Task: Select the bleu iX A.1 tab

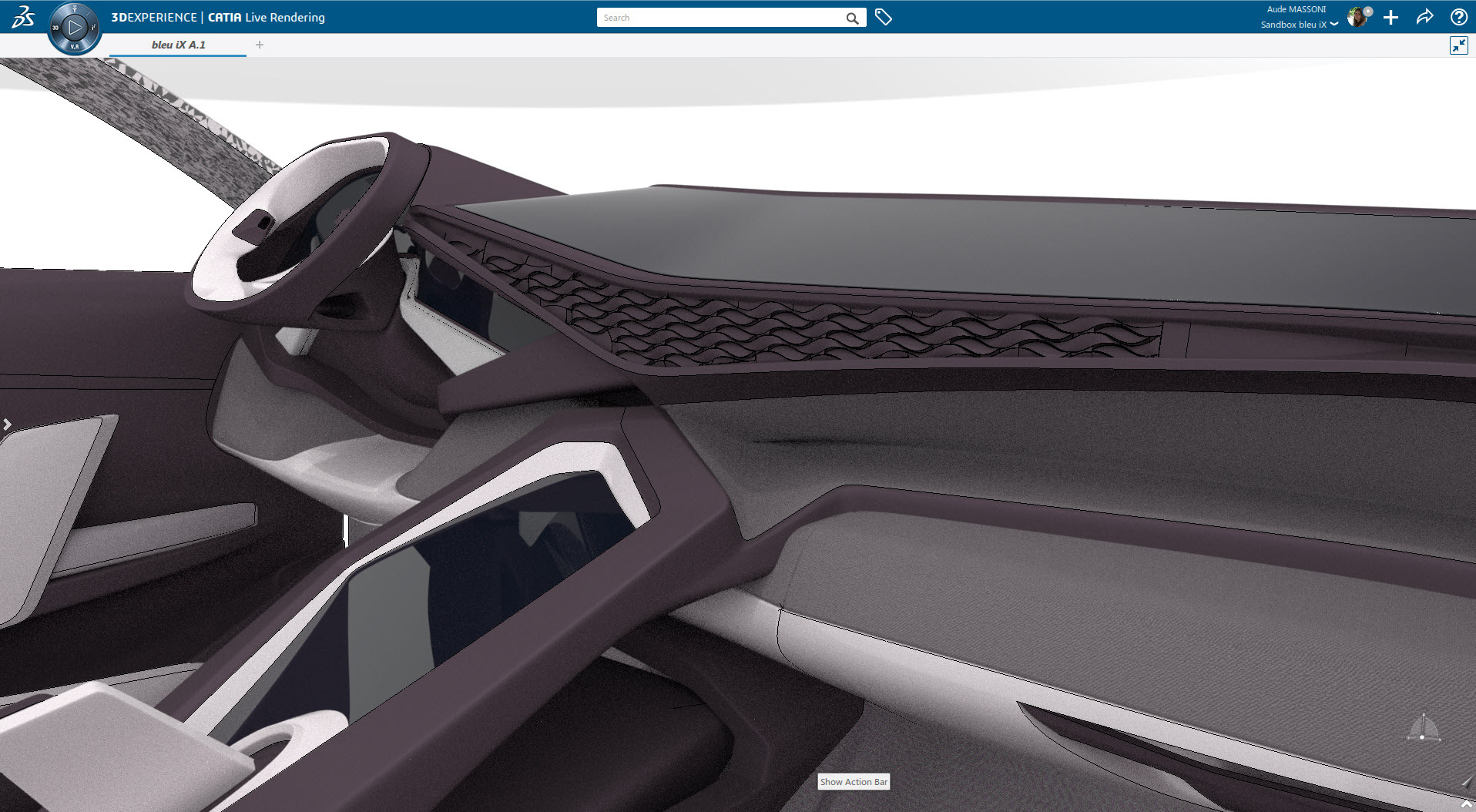Action: pos(179,45)
